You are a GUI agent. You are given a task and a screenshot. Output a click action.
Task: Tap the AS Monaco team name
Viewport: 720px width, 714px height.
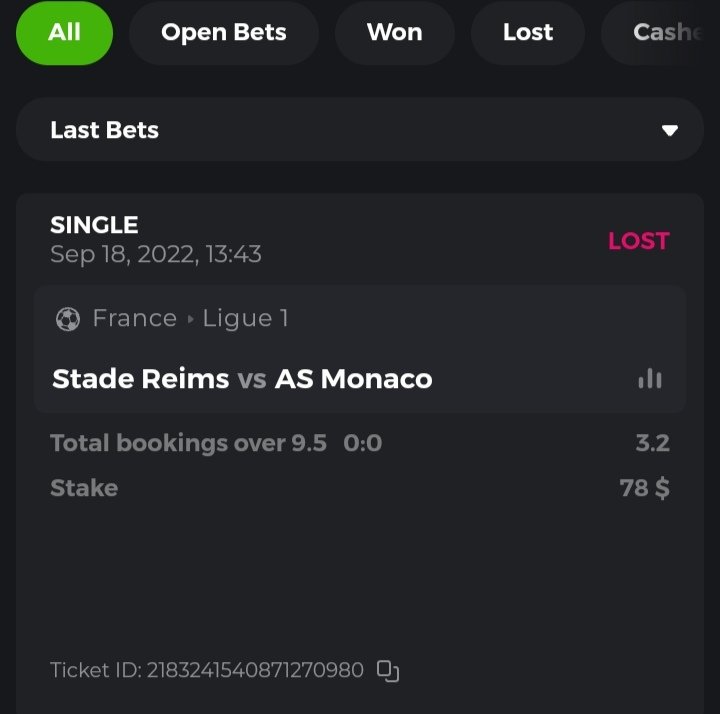click(353, 379)
